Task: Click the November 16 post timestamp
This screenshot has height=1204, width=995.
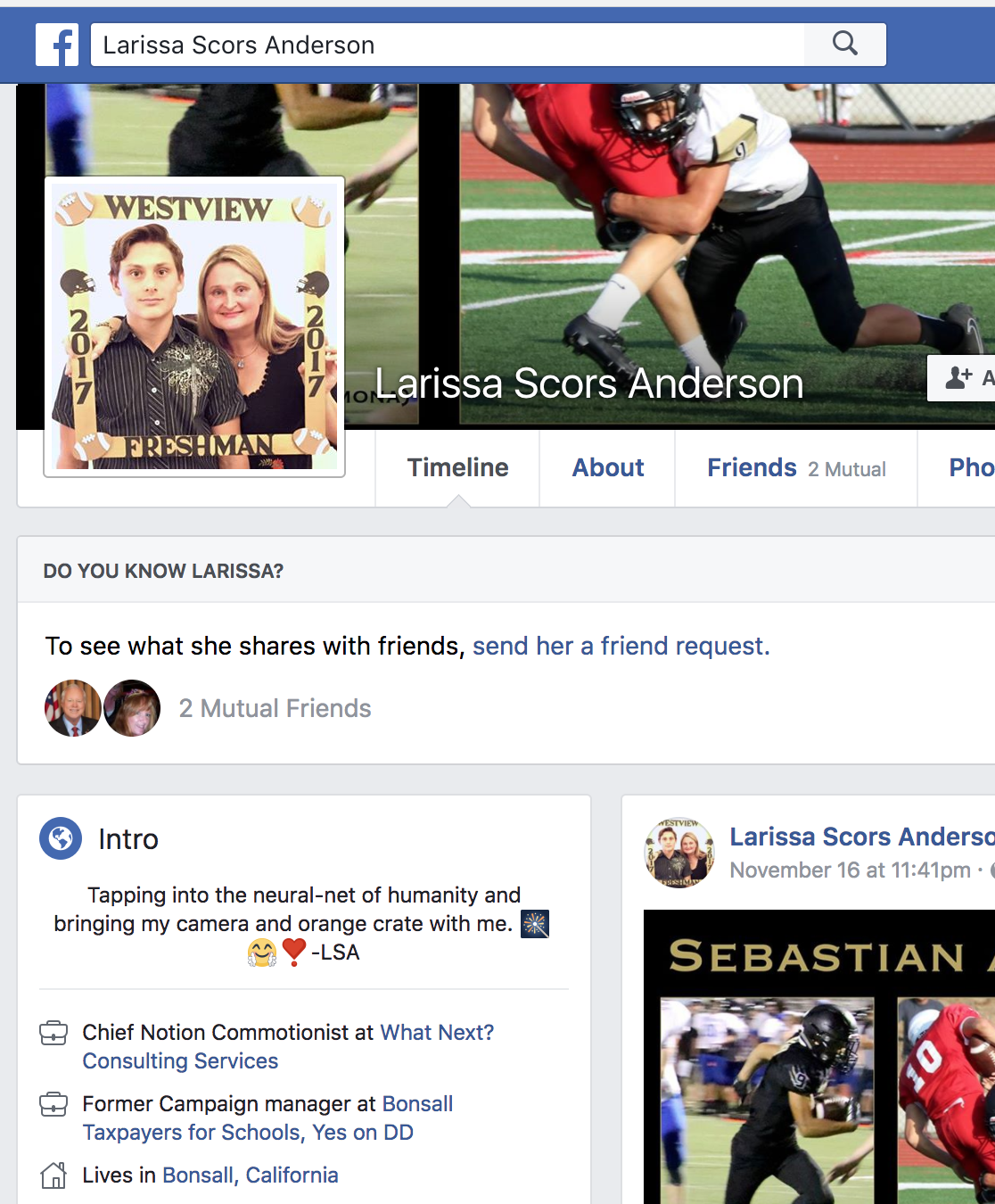Action: tap(850, 870)
